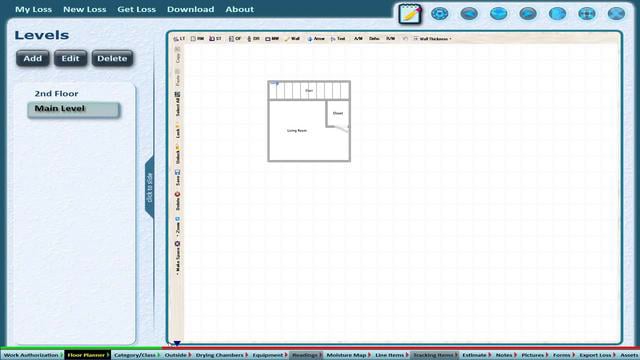Image resolution: width=640 pixels, height=360 pixels.
Task: Click the RM room tool
Action: coord(197,39)
